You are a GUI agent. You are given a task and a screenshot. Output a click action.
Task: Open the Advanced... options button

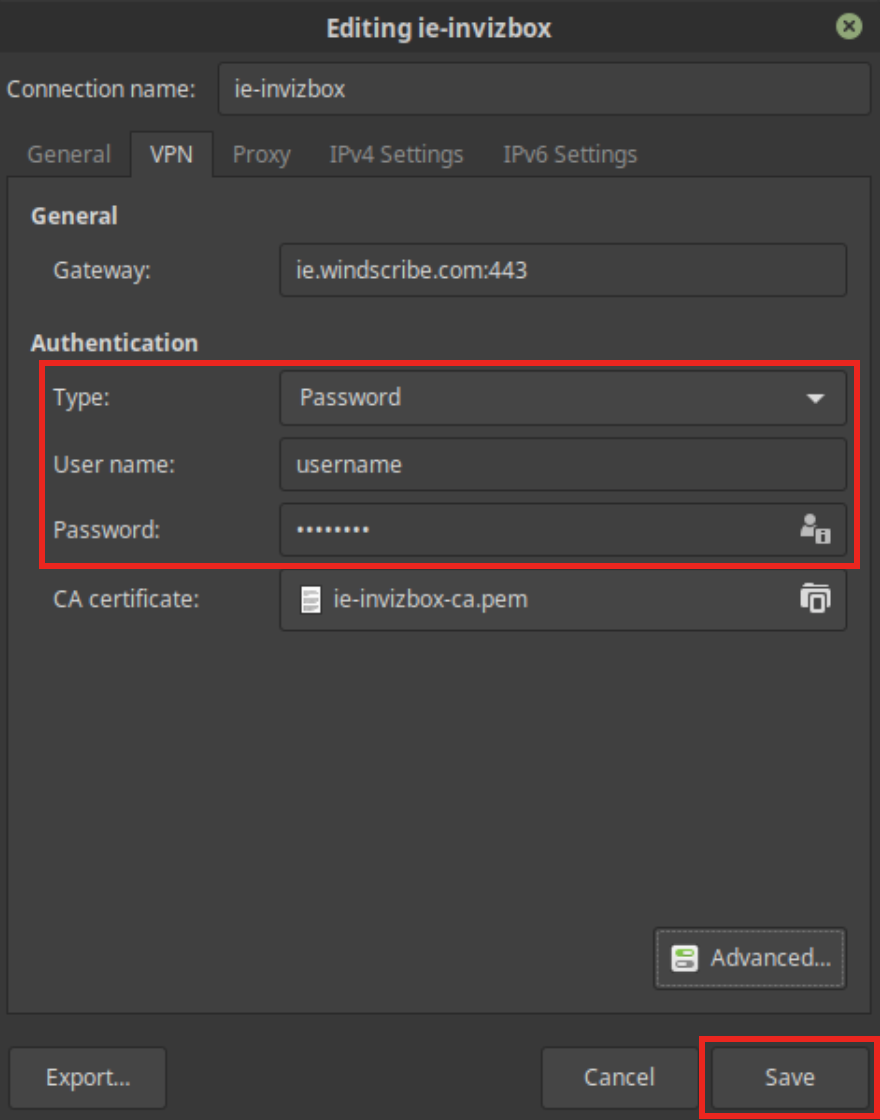[x=750, y=958]
